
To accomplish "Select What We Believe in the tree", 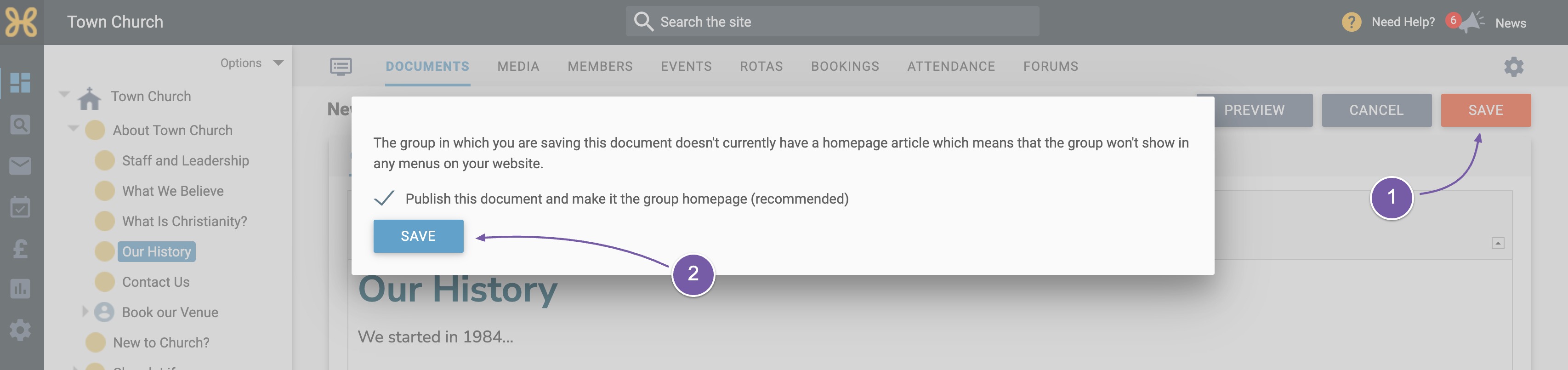I will [173, 191].
